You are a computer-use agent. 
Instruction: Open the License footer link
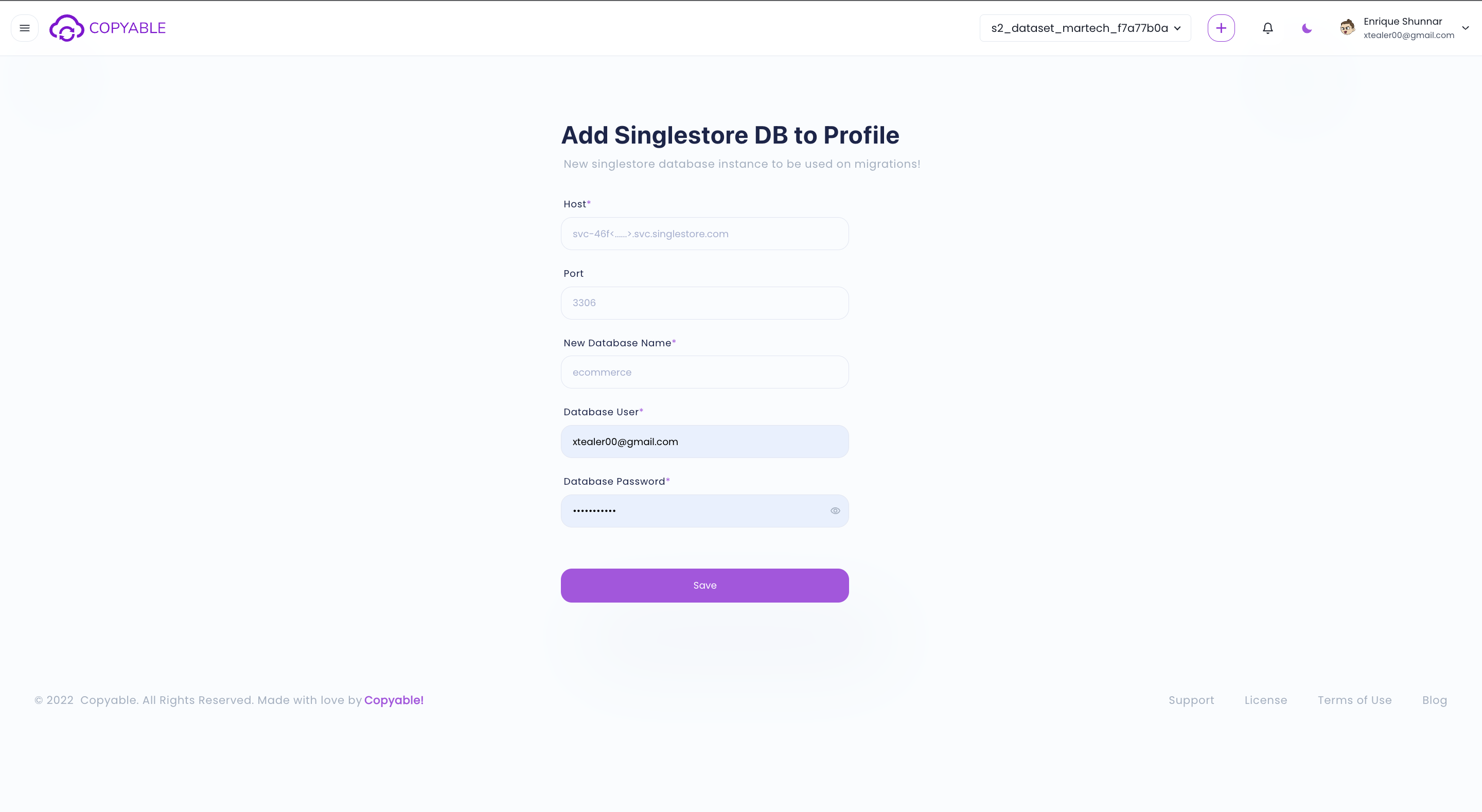(1266, 700)
